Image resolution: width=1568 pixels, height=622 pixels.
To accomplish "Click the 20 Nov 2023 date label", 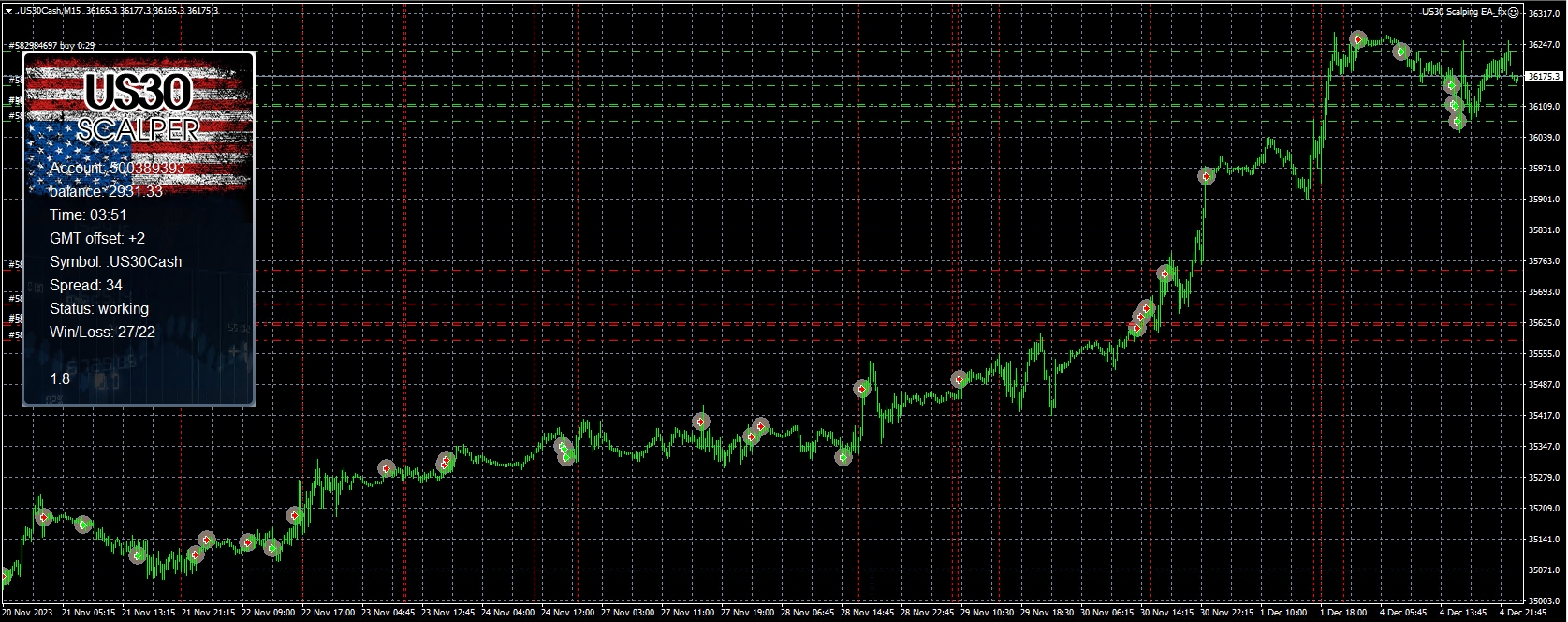I will (28, 613).
